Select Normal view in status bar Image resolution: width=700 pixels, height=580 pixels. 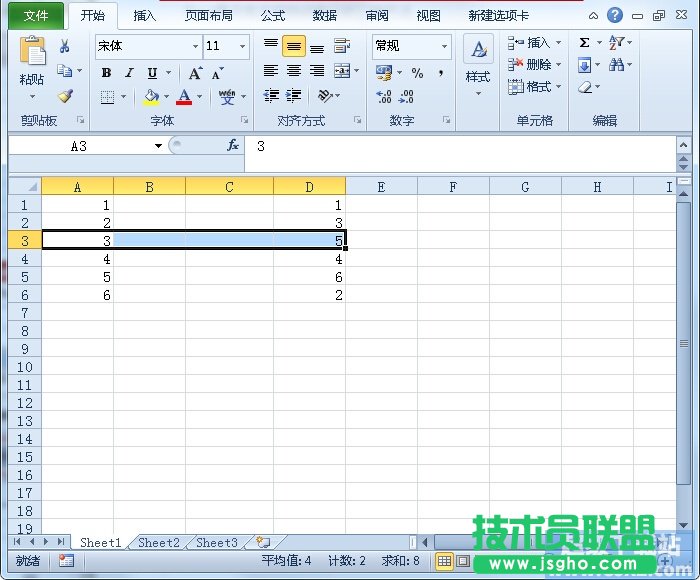point(444,561)
